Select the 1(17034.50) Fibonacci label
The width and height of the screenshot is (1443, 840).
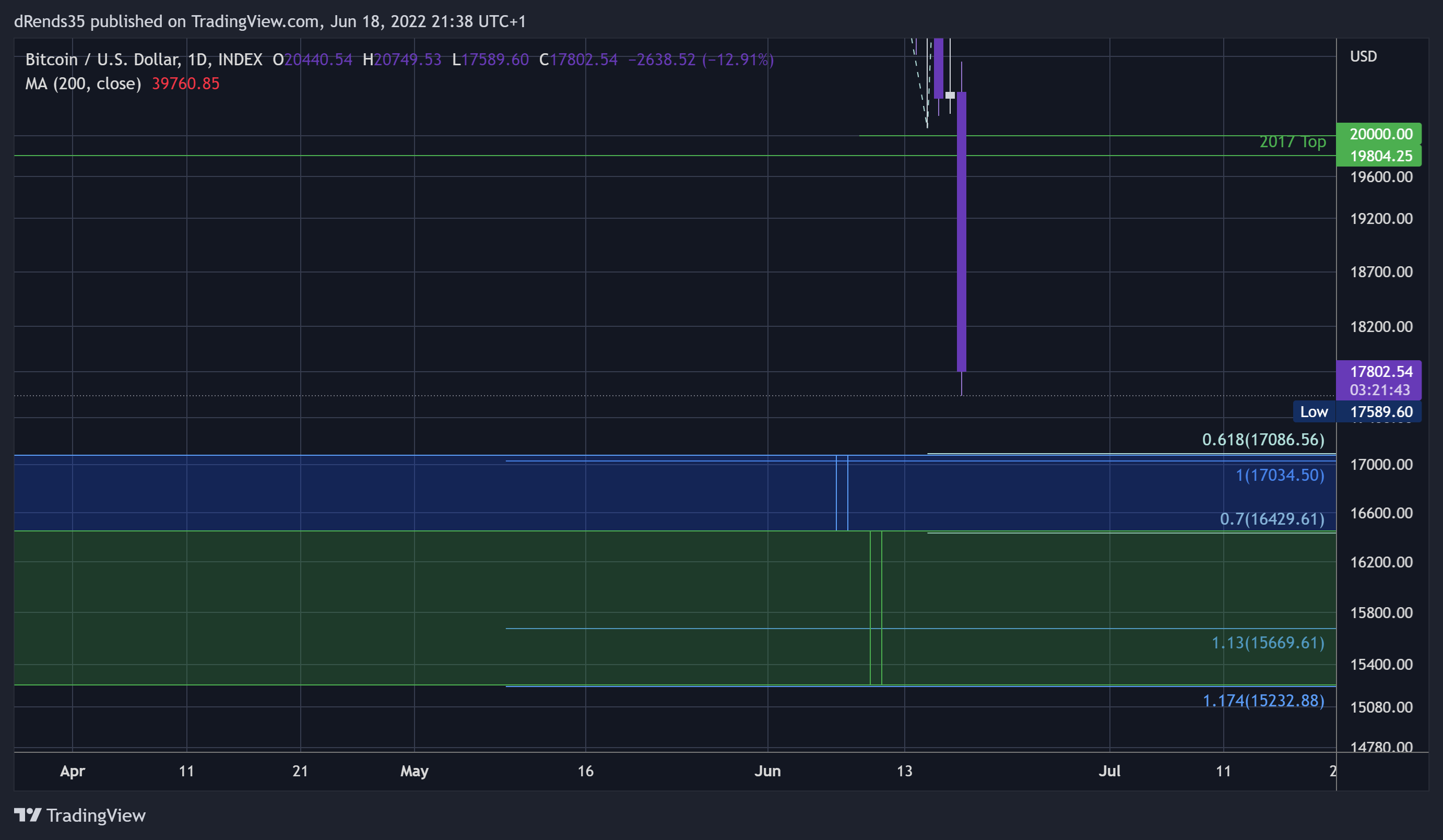(1280, 475)
